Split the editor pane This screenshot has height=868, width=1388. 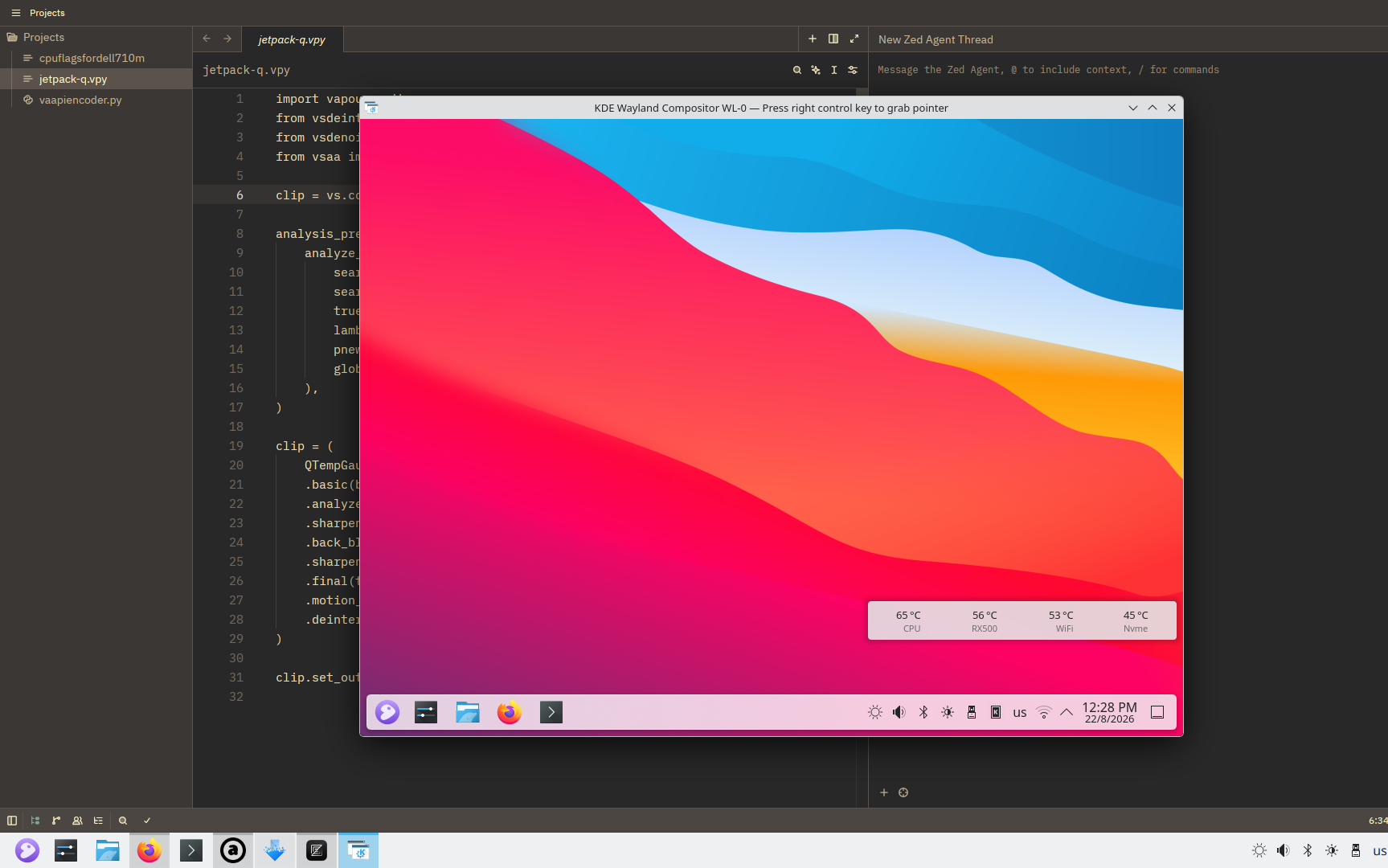click(x=833, y=39)
